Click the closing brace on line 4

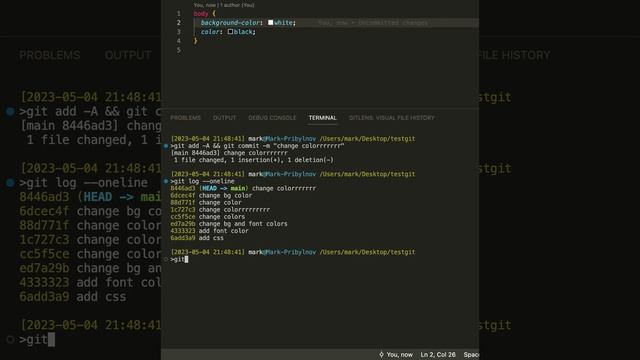[x=196, y=40]
